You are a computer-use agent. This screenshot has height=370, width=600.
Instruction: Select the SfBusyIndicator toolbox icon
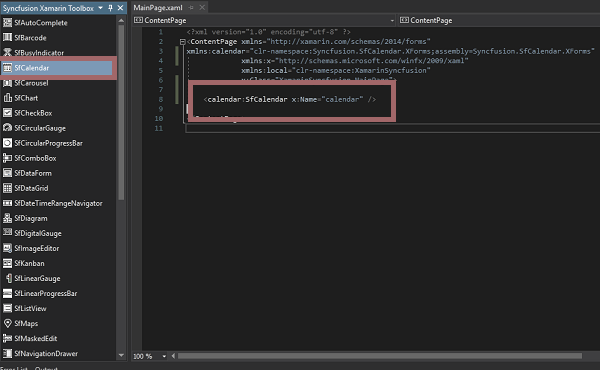pos(7,52)
